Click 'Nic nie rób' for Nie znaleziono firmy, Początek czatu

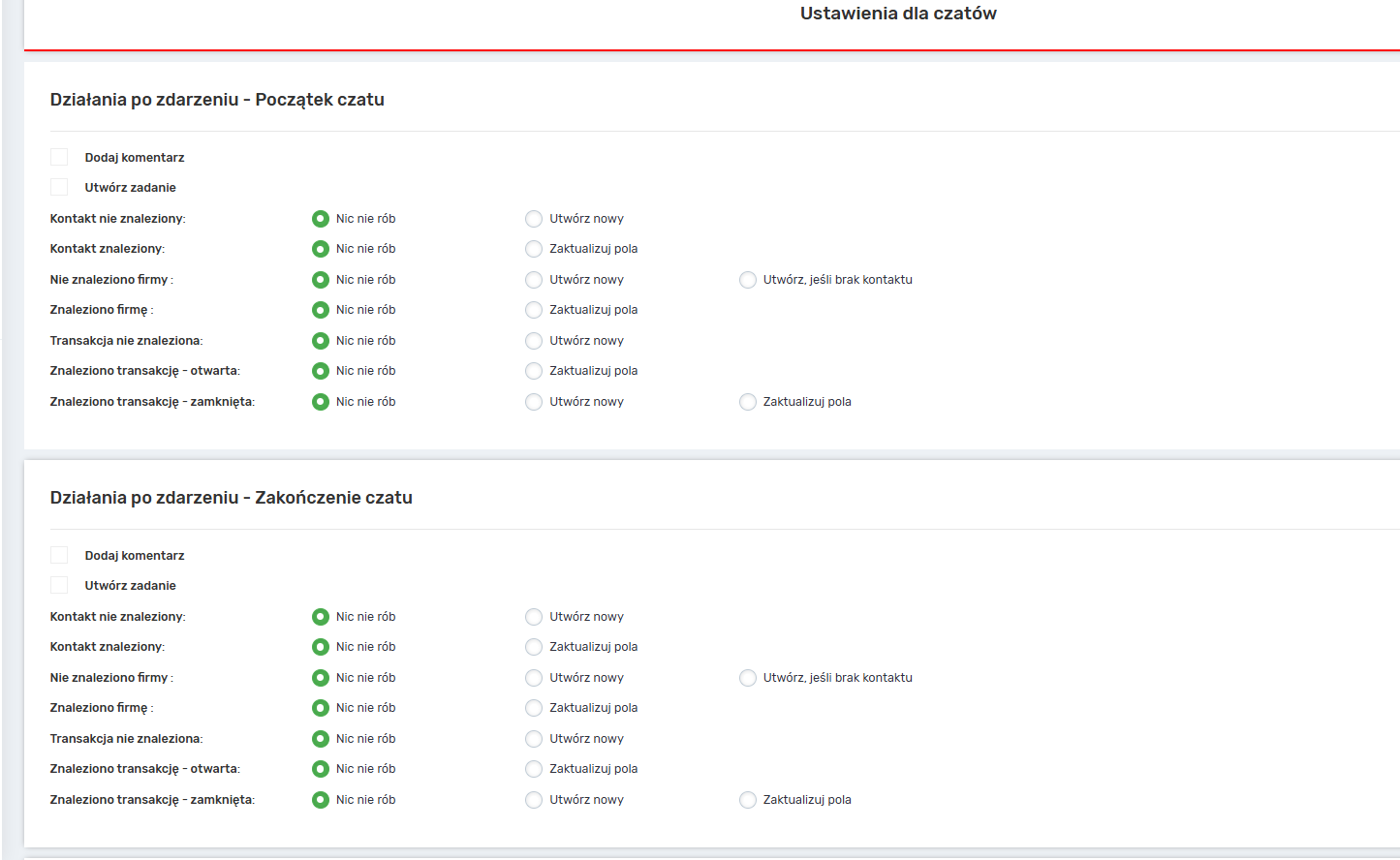pyautogui.click(x=321, y=280)
